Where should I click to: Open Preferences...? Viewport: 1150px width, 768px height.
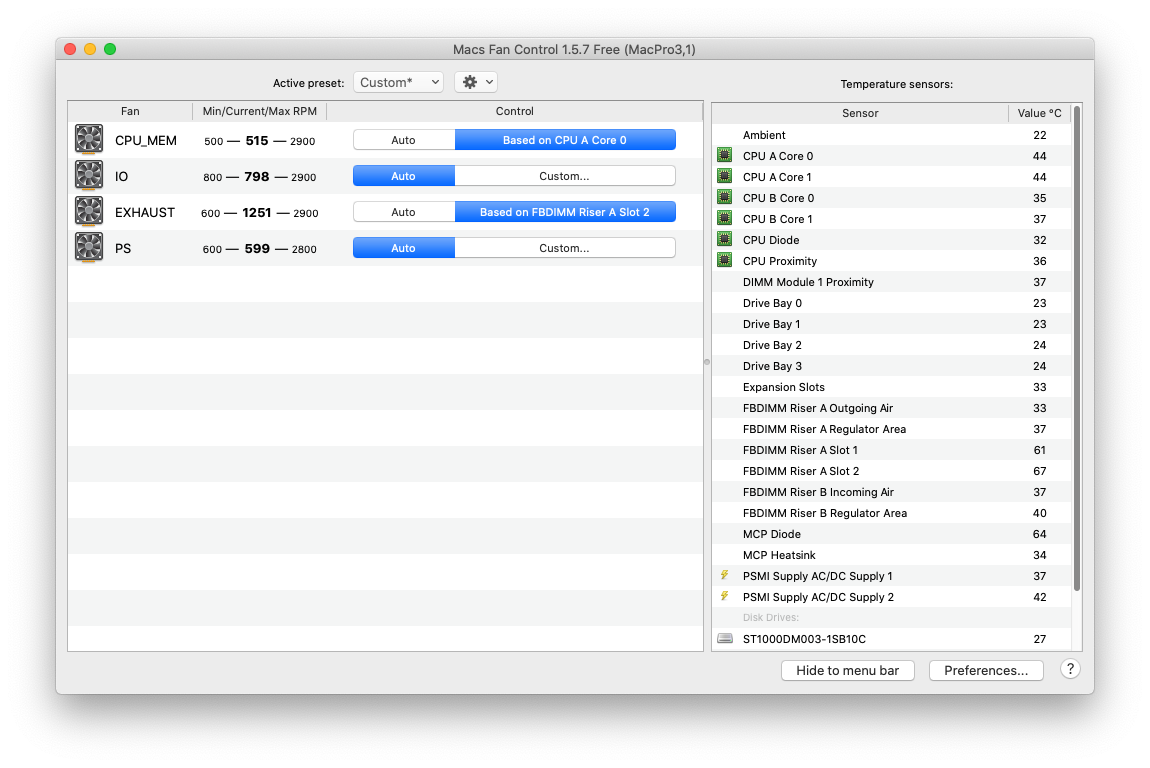tap(986, 670)
